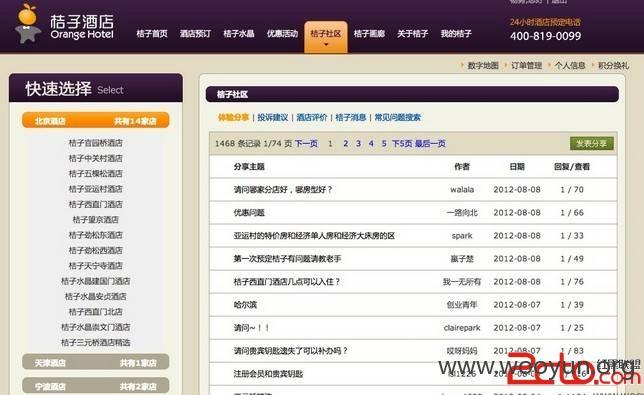Open the 桔子水晶 nav item

click(x=239, y=34)
